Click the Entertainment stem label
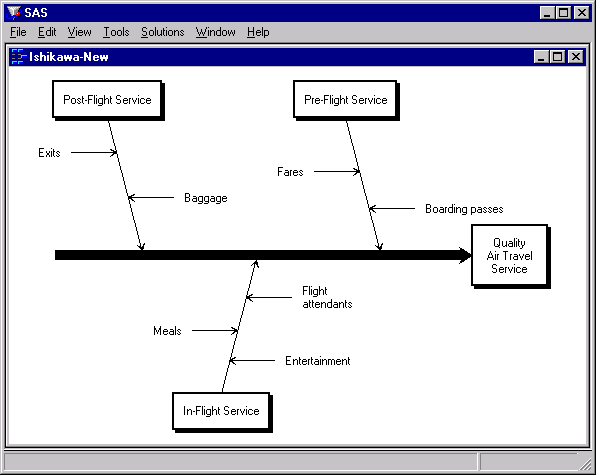This screenshot has height=475, width=596. (318, 361)
